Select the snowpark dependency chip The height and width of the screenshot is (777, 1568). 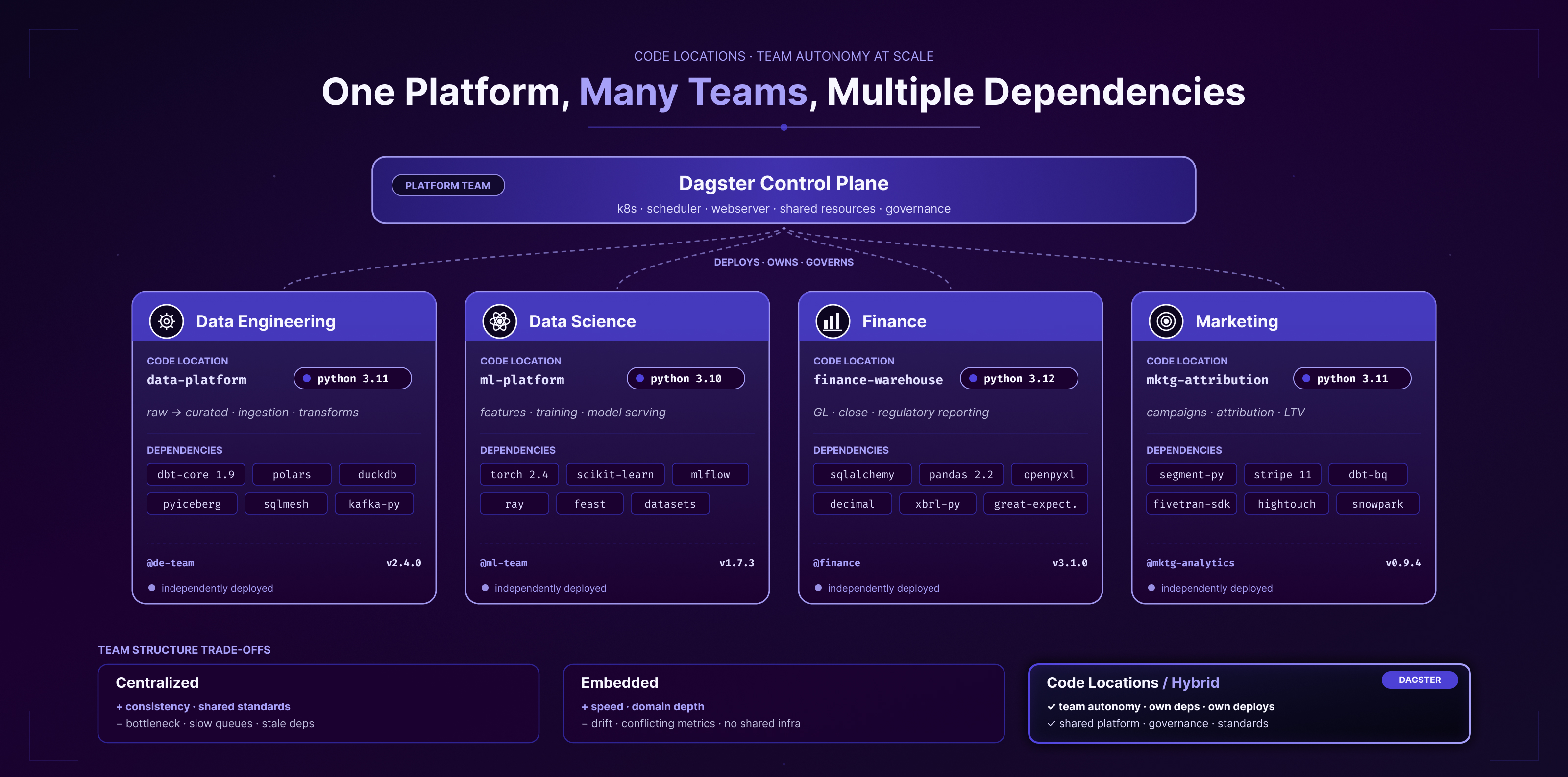click(x=1378, y=504)
